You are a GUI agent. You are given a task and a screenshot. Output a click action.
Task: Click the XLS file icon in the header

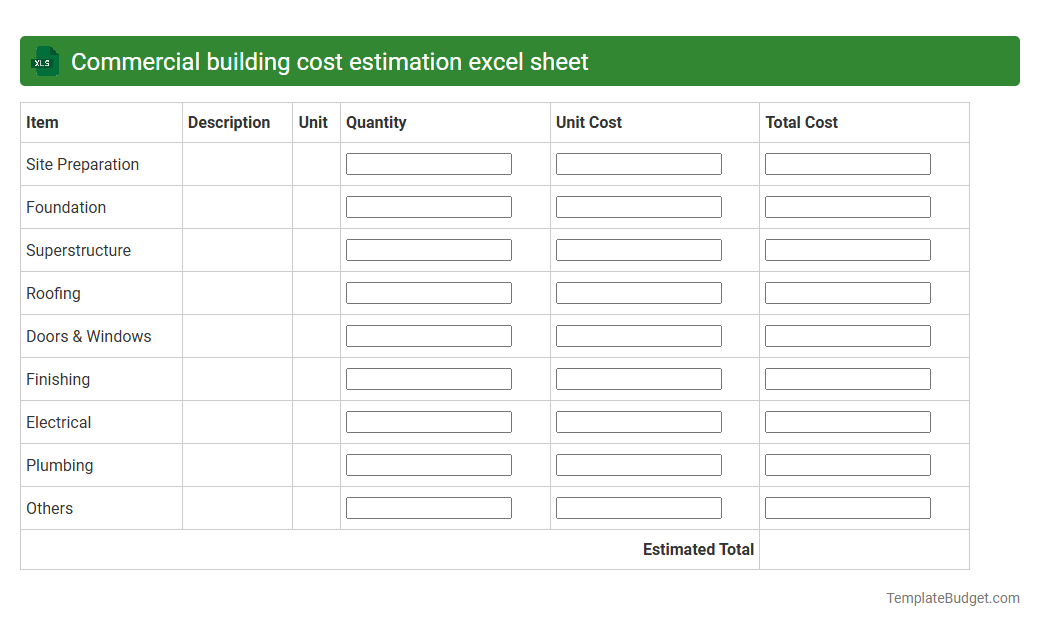(x=44, y=61)
